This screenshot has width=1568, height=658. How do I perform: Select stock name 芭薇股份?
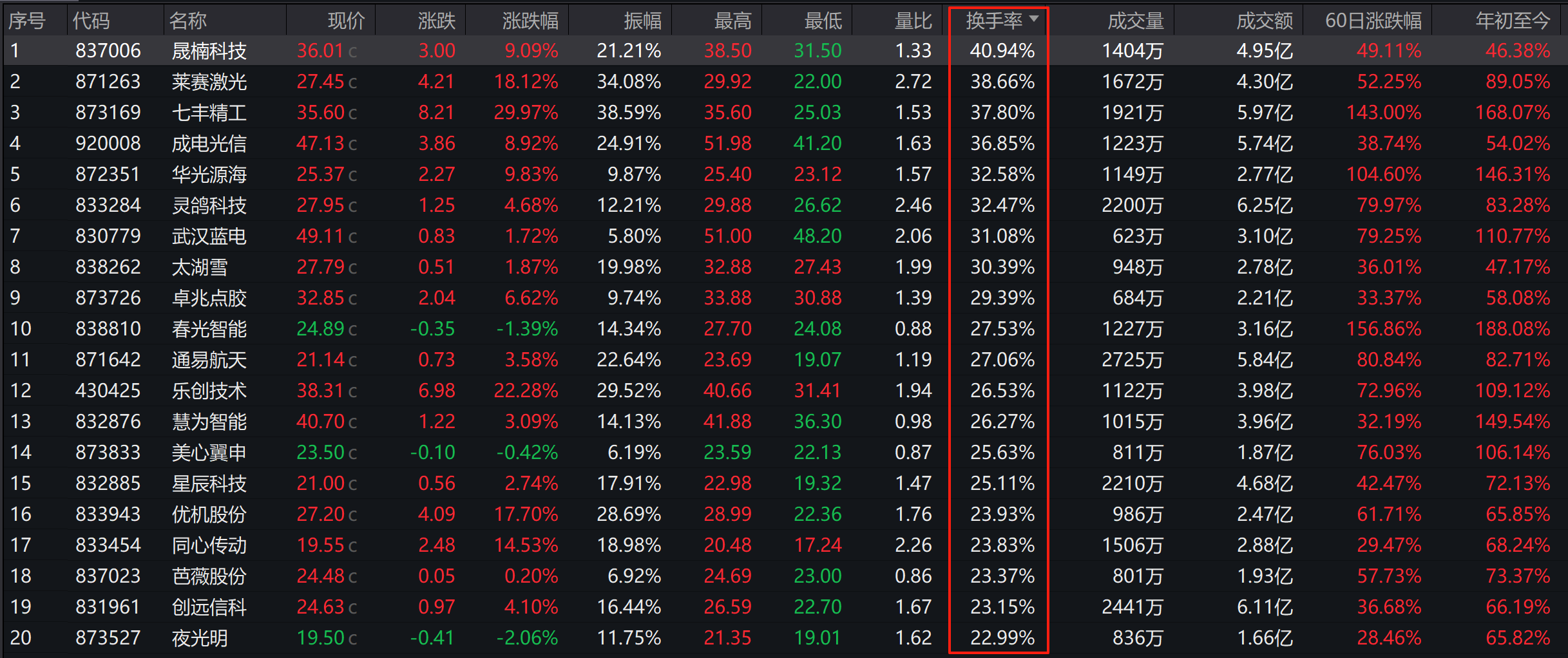pyautogui.click(x=209, y=576)
